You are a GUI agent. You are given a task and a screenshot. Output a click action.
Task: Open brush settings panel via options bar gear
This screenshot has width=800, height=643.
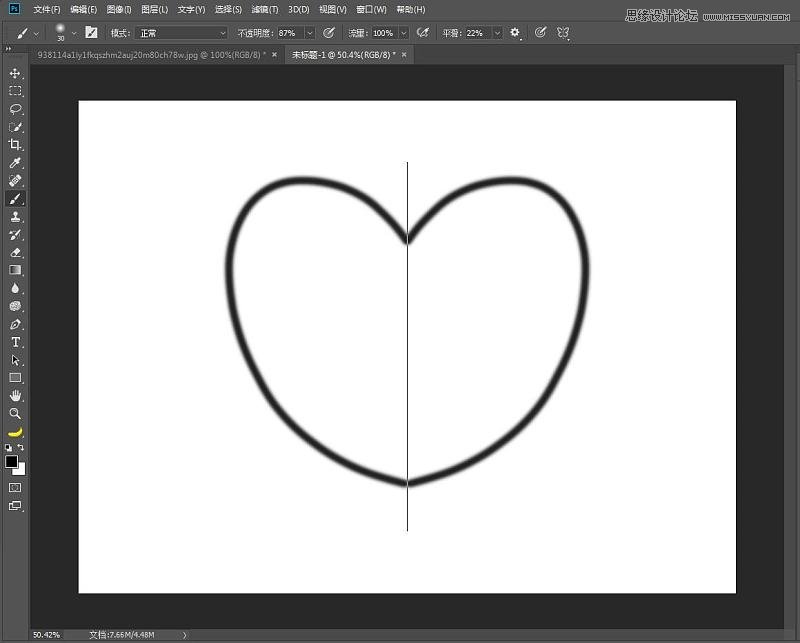point(514,32)
